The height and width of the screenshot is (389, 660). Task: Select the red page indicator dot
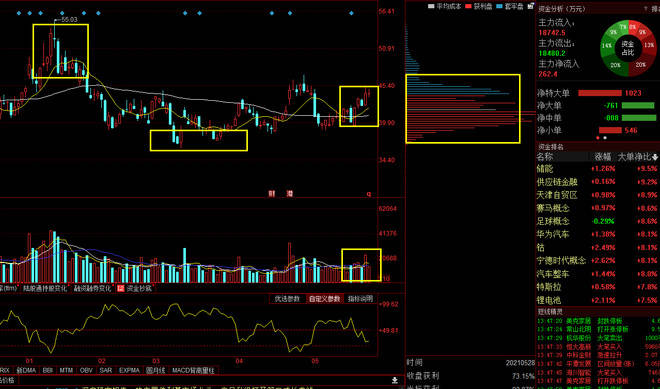point(598,138)
